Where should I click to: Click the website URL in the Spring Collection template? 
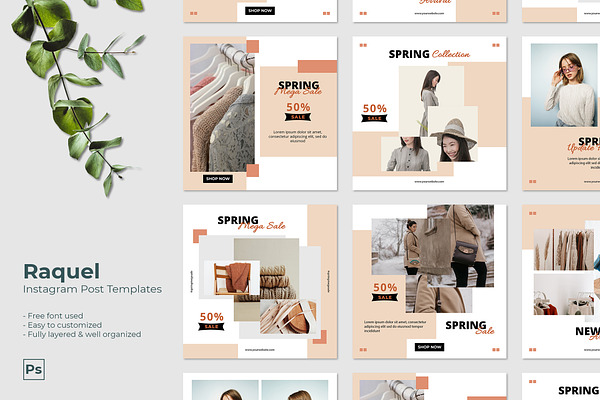tap(429, 181)
